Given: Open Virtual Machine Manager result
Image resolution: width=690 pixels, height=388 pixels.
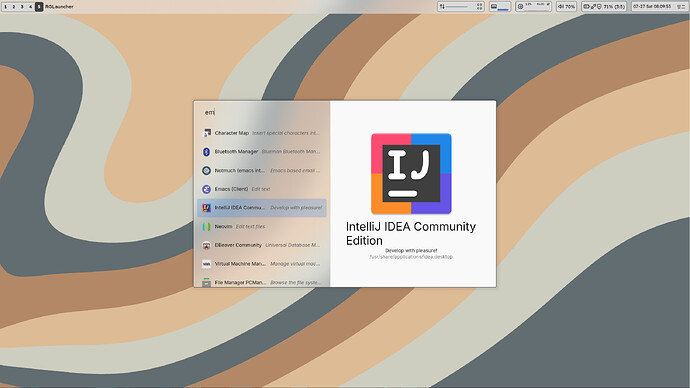Looking at the screenshot, I should (x=262, y=264).
